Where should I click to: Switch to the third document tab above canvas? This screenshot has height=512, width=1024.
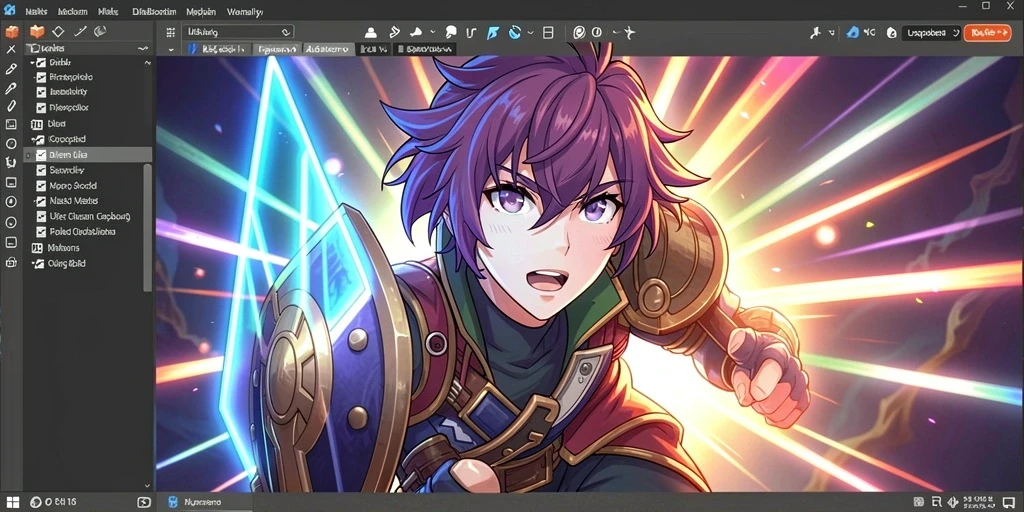(327, 49)
